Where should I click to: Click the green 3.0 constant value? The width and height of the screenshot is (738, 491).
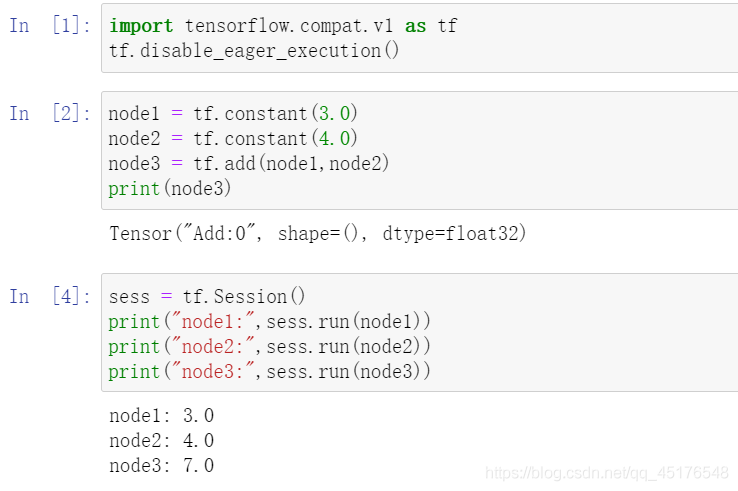click(x=335, y=113)
